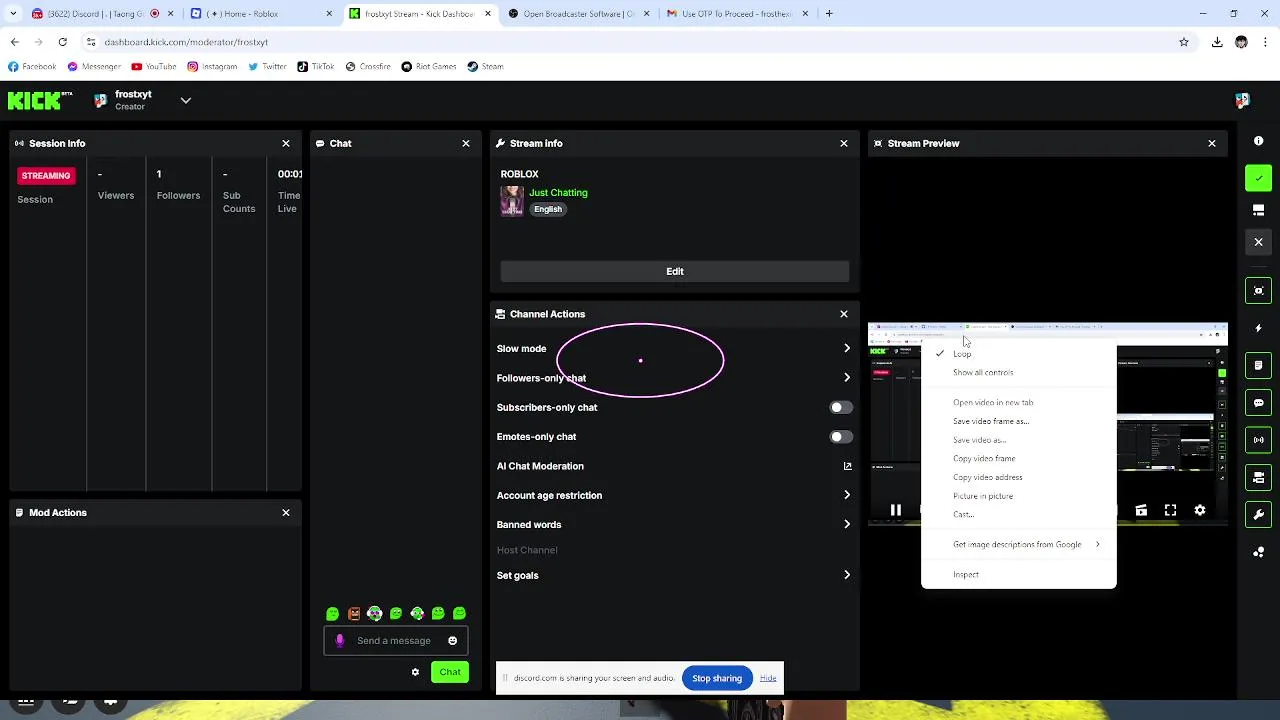
Task: Open chat settings gear beside Chat button
Action: click(x=415, y=672)
